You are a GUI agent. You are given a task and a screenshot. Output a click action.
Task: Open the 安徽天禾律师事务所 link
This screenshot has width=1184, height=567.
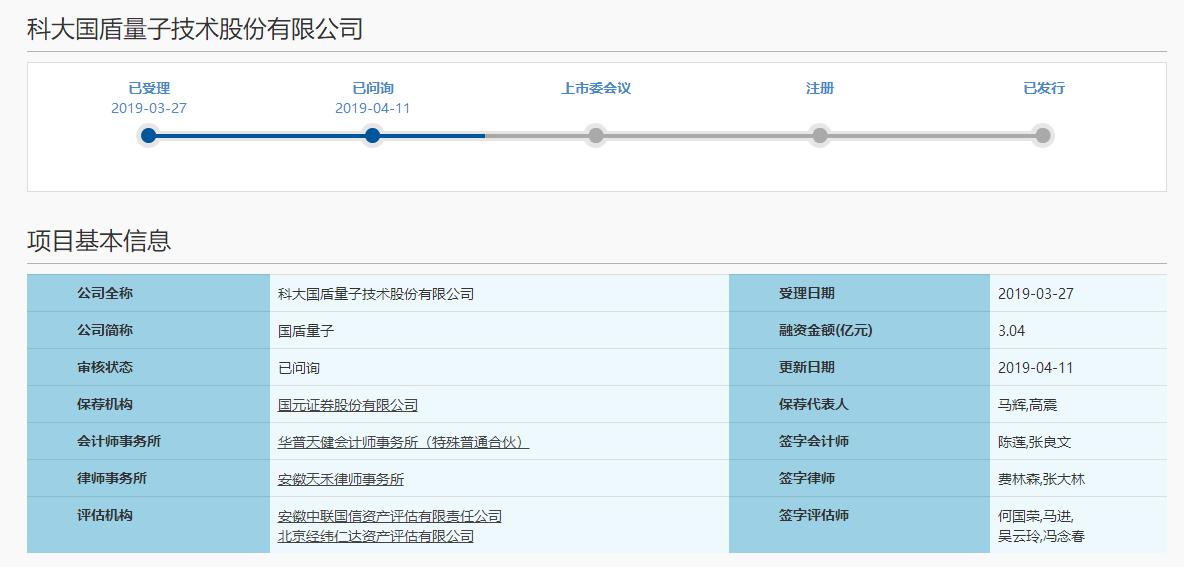[x=341, y=479]
